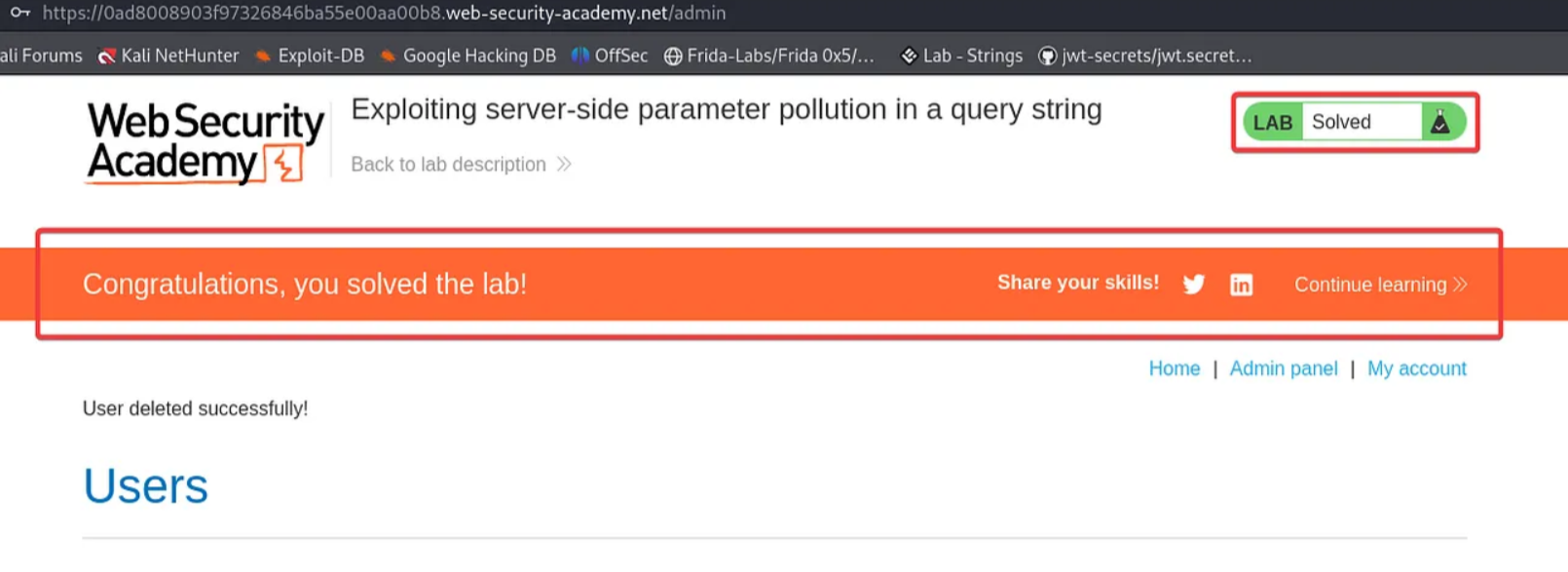Click the key icon in address bar

coord(19,14)
